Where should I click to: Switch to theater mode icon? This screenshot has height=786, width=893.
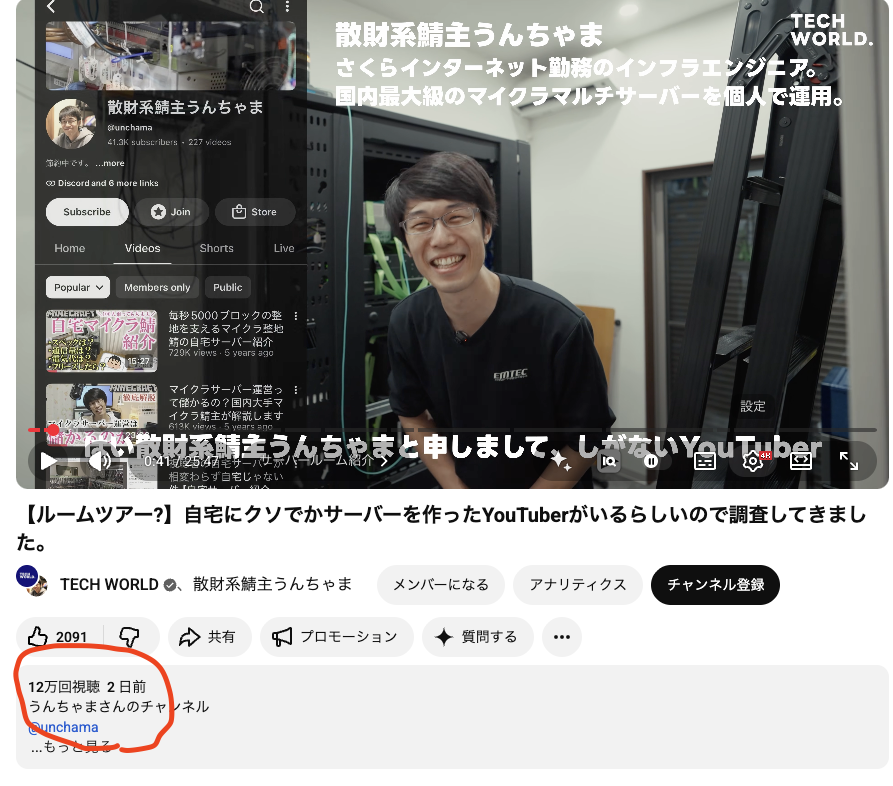pyautogui.click(x=801, y=461)
